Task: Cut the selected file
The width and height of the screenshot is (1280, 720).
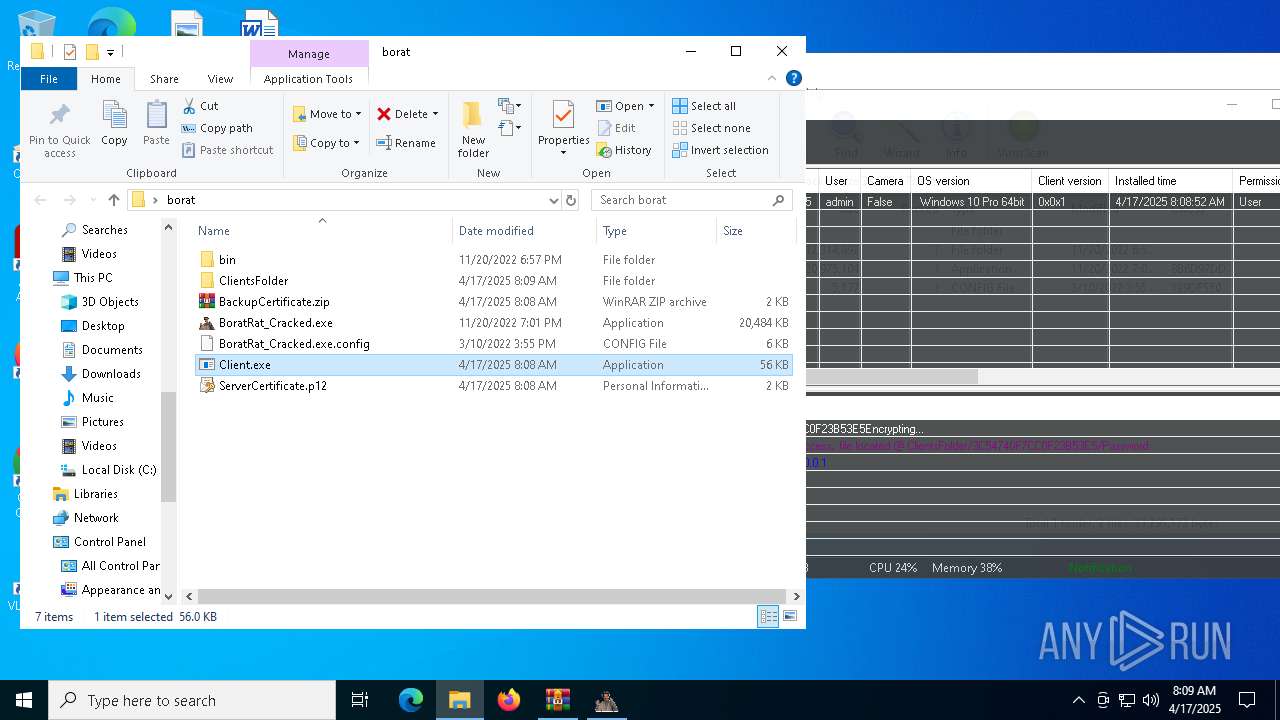Action: (x=200, y=106)
